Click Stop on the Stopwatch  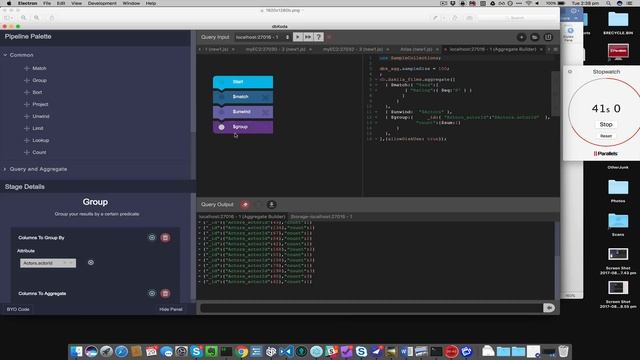[606, 124]
